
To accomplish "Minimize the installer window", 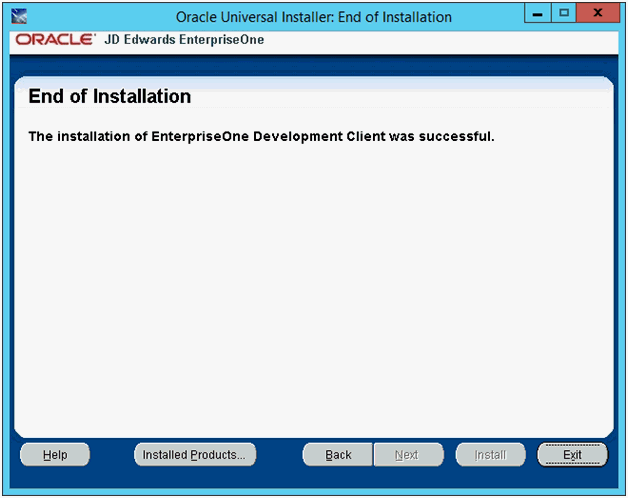I will 537,14.
